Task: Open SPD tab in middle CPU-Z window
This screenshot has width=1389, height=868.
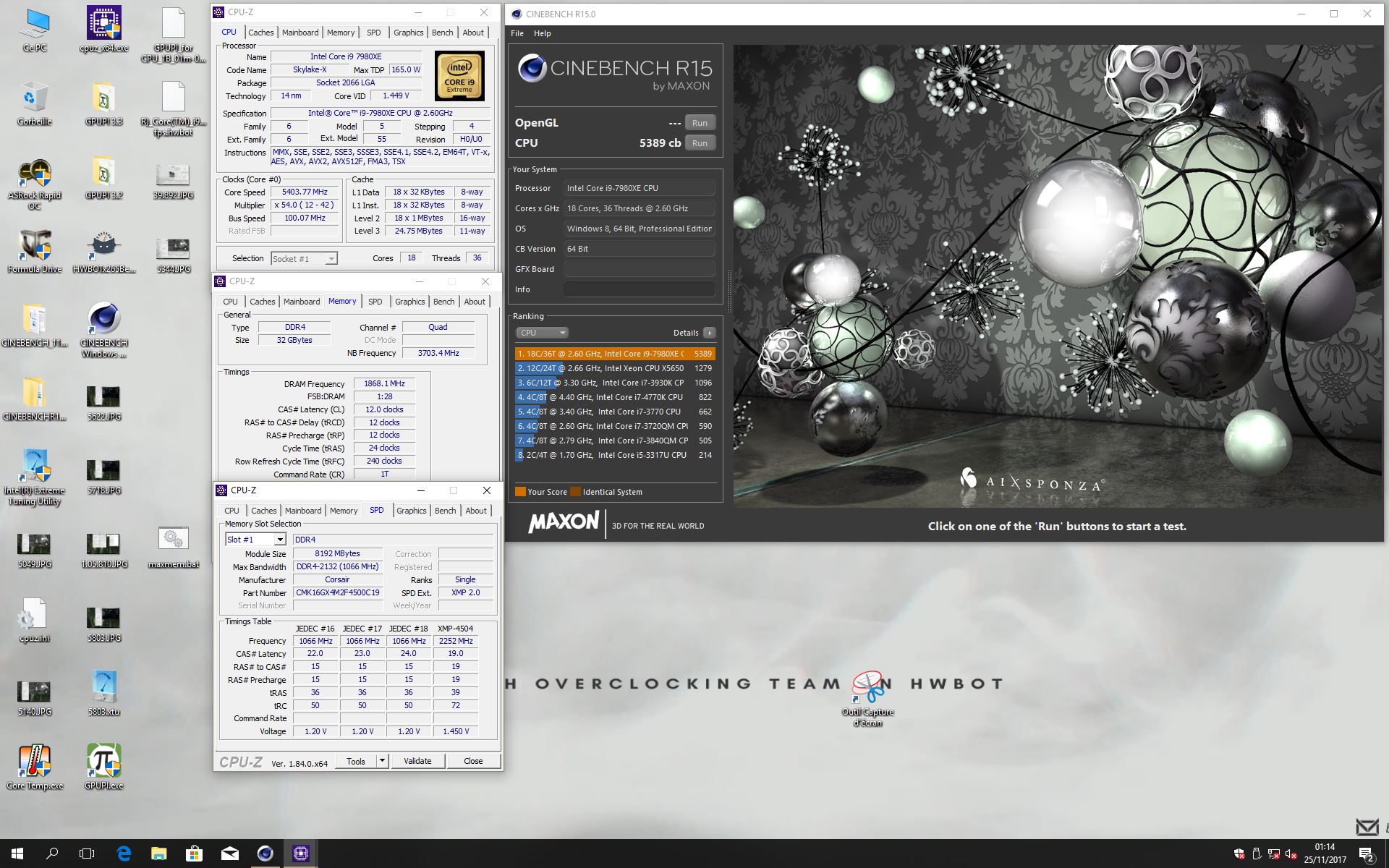Action: point(375,302)
